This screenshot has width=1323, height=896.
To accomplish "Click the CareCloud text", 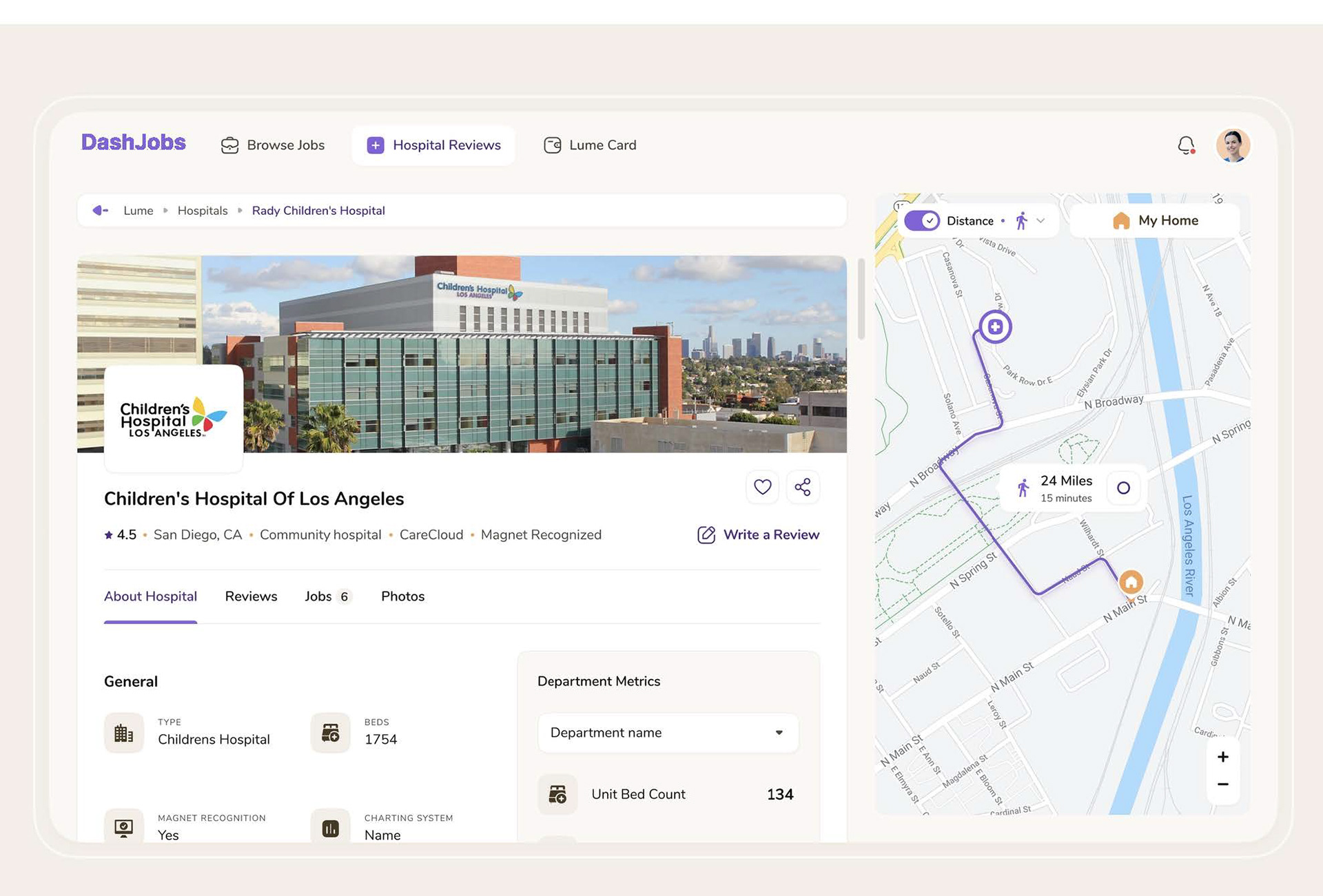I will 431,535.
